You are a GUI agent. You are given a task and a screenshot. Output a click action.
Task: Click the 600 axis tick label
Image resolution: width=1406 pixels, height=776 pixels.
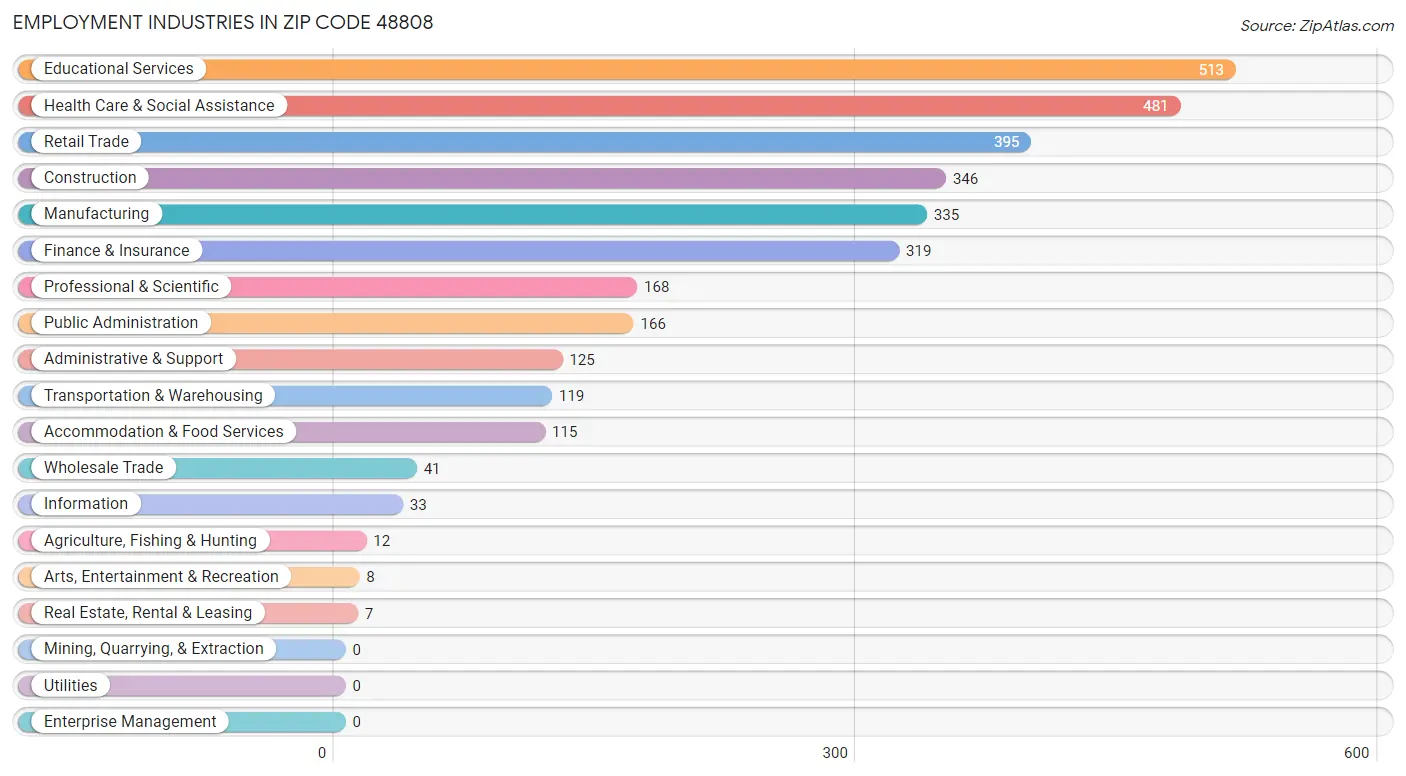click(1356, 753)
